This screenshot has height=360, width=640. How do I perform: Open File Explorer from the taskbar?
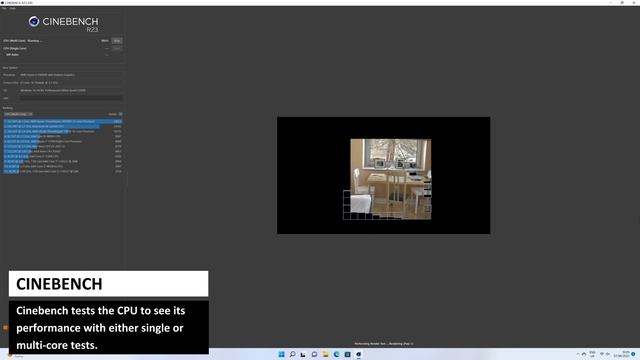[325, 354]
